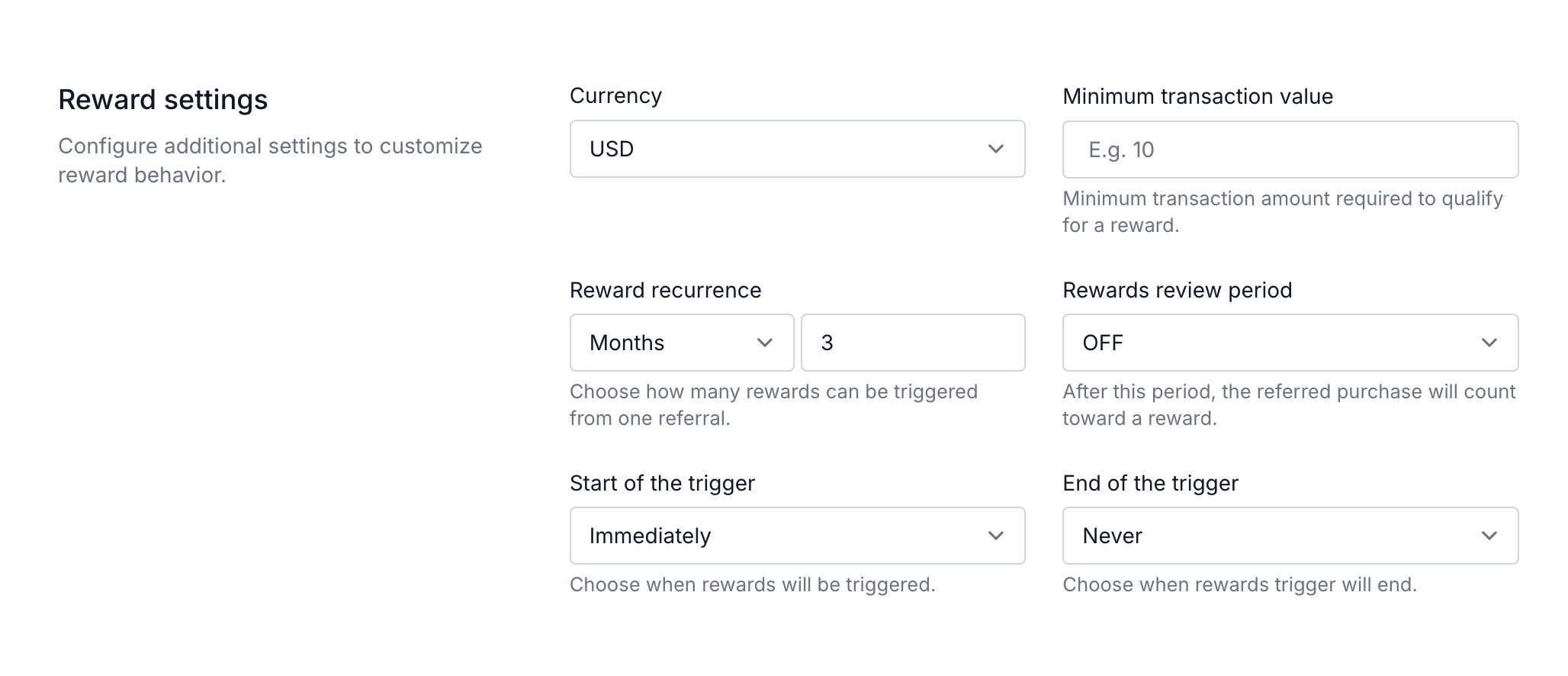Viewport: 1568px width, 676px height.
Task: Click the chevron beside Never
Action: point(1489,536)
